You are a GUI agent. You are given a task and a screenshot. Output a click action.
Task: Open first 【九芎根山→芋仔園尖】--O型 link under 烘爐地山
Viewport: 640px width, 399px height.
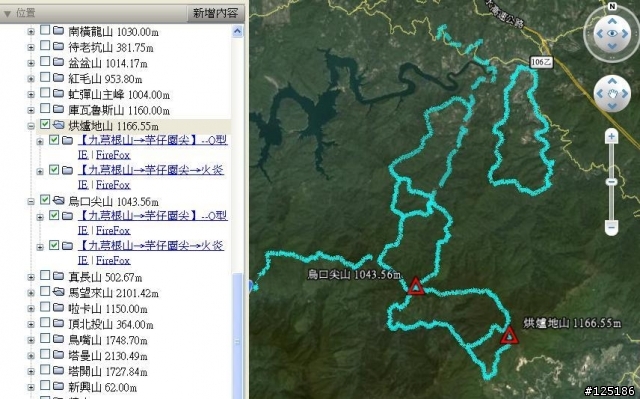153,140
